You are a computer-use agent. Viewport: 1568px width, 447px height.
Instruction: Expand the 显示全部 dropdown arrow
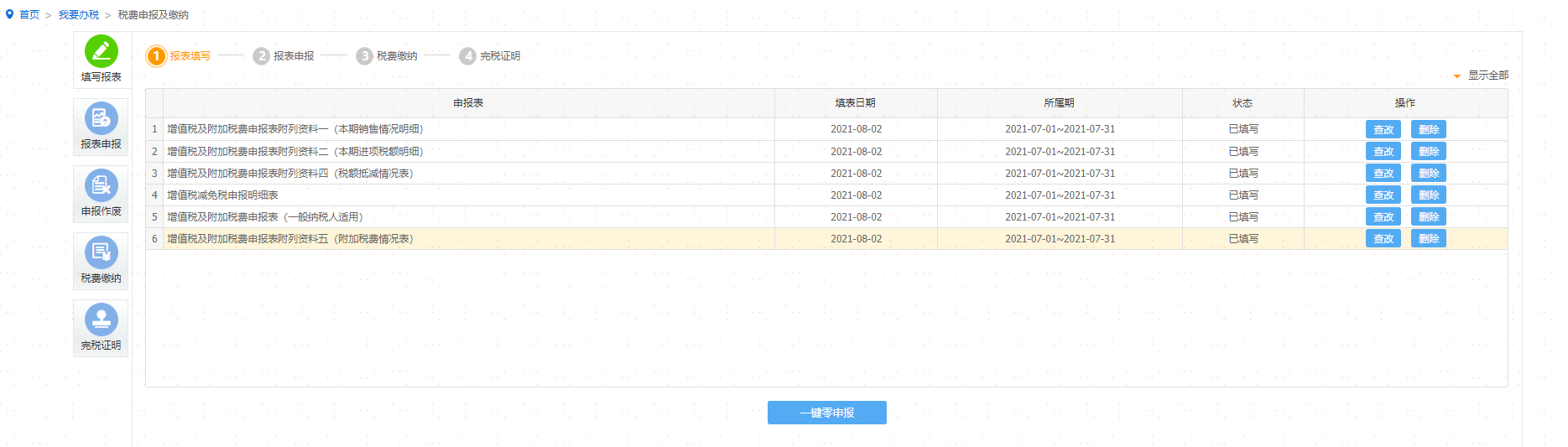pyautogui.click(x=1457, y=76)
